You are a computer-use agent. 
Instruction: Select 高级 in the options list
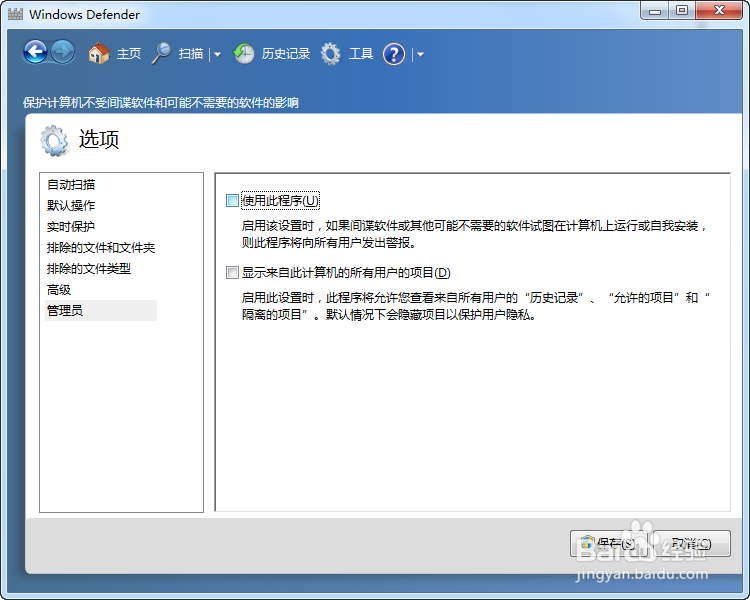coord(59,290)
